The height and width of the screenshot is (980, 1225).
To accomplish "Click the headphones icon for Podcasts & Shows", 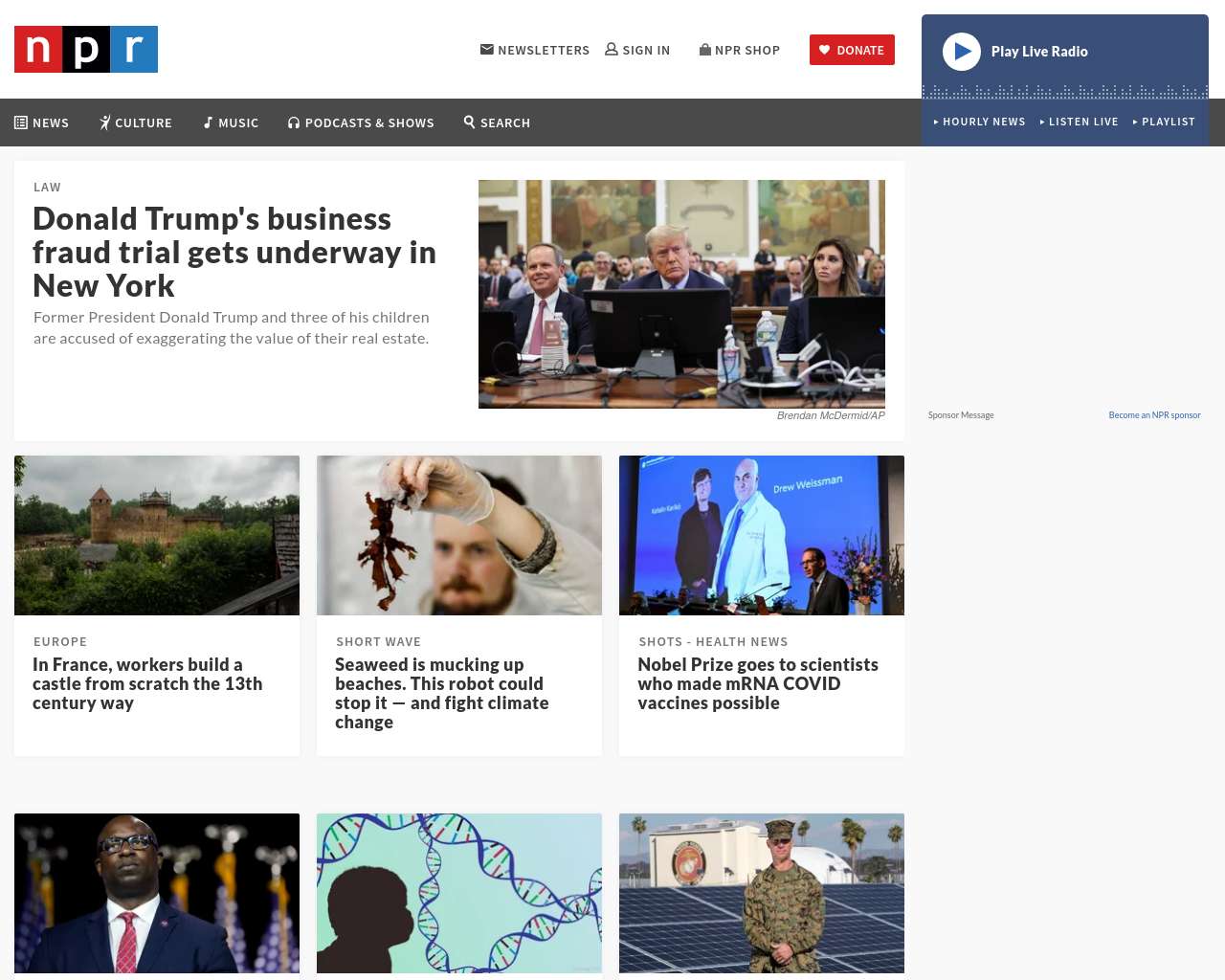I will (x=294, y=122).
